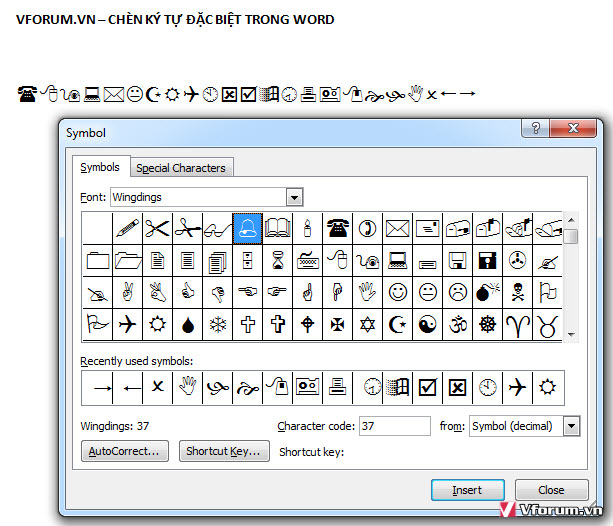The width and height of the screenshot is (613, 526).
Task: Click the scroll down arrow of symbol grid
Action: 571,335
